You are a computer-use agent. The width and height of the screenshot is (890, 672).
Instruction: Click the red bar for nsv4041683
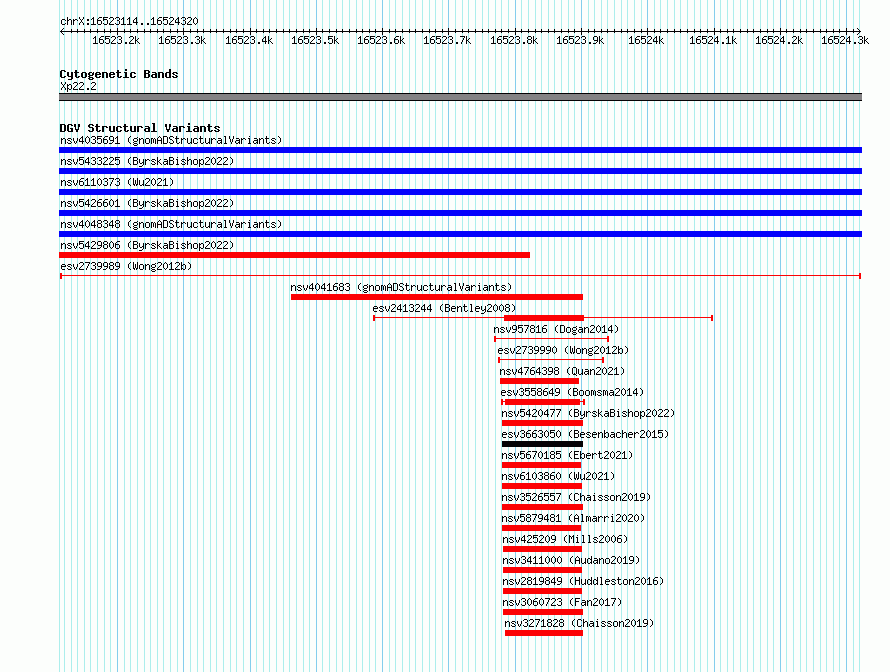point(437,297)
